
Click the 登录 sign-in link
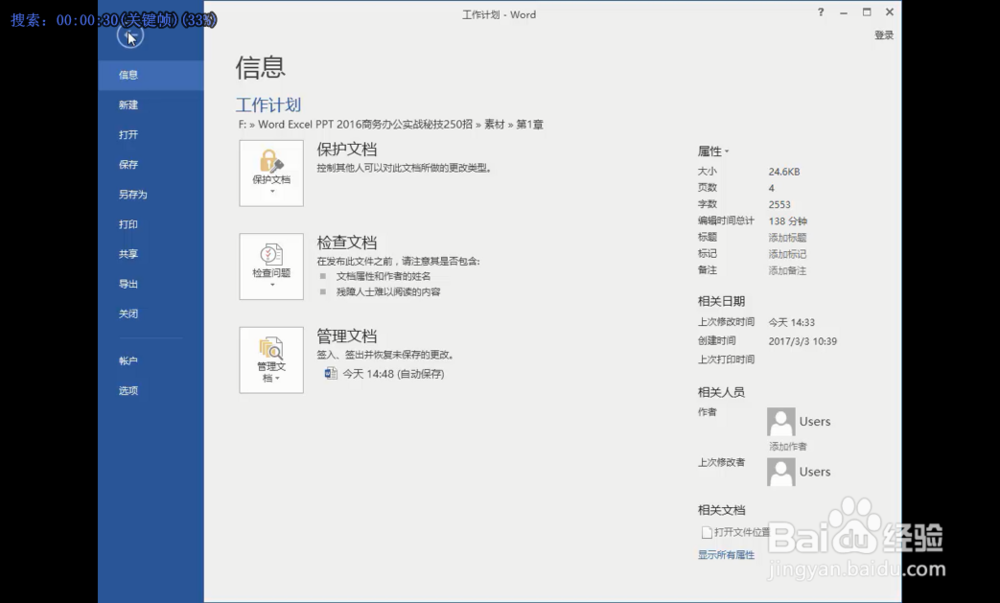pos(884,33)
